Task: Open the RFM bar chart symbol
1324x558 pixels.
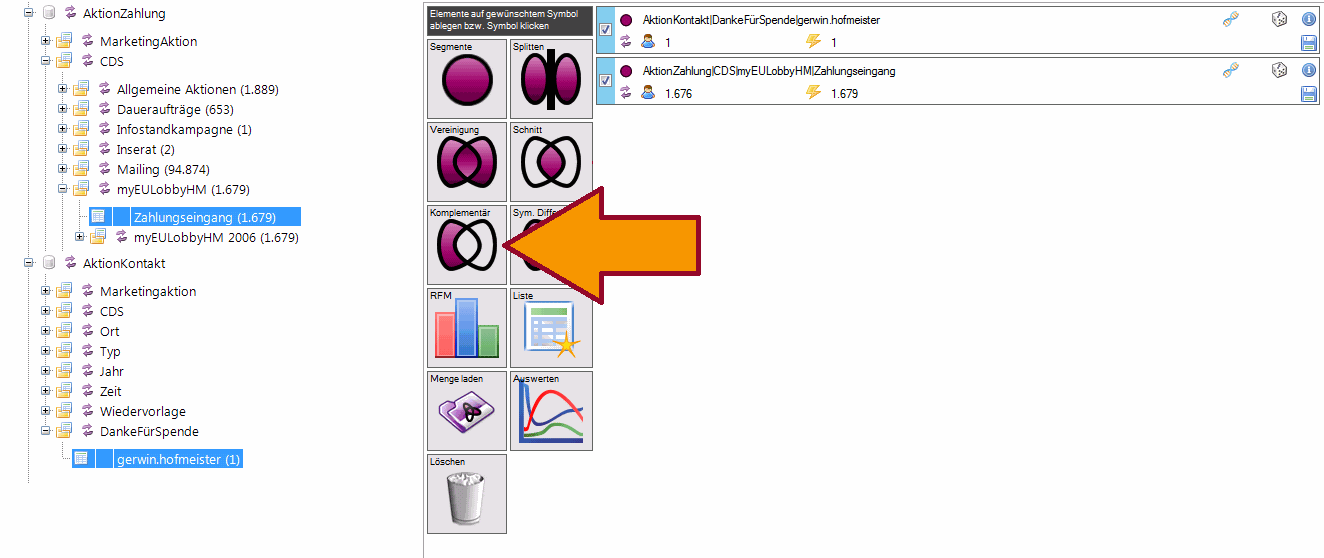Action: (467, 328)
